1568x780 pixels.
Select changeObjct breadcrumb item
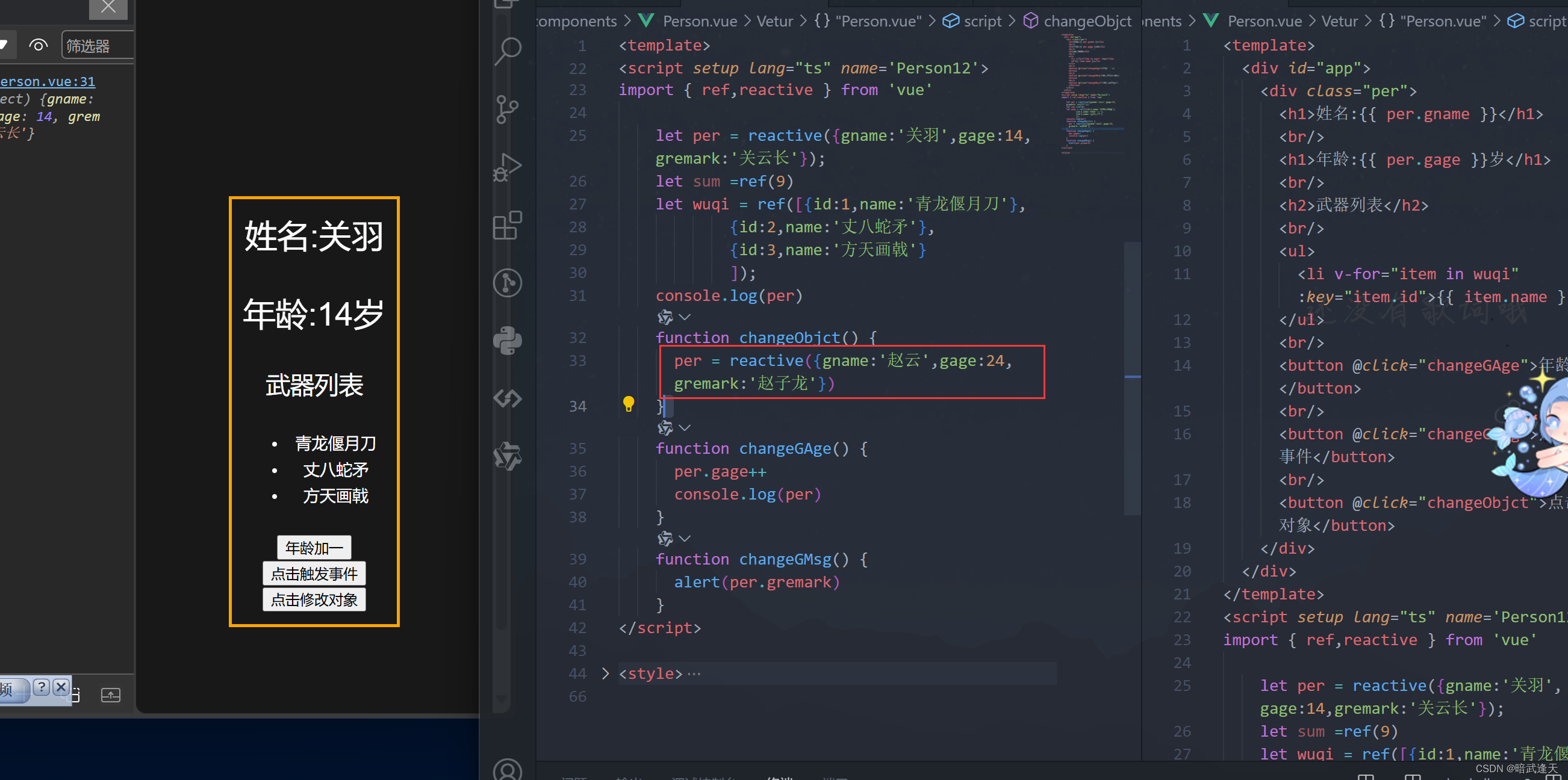1087,21
